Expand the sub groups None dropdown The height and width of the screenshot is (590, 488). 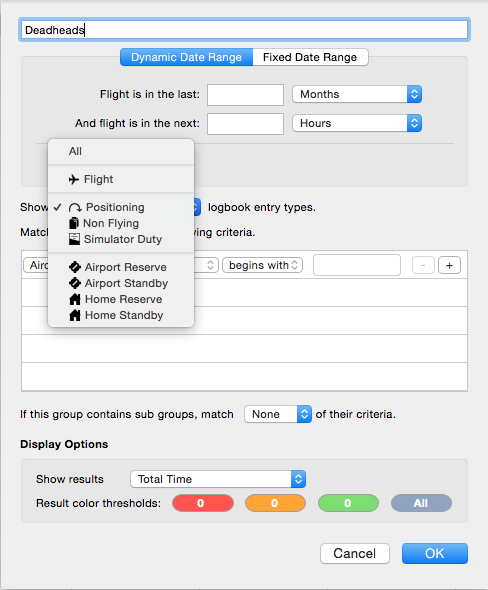tap(278, 414)
